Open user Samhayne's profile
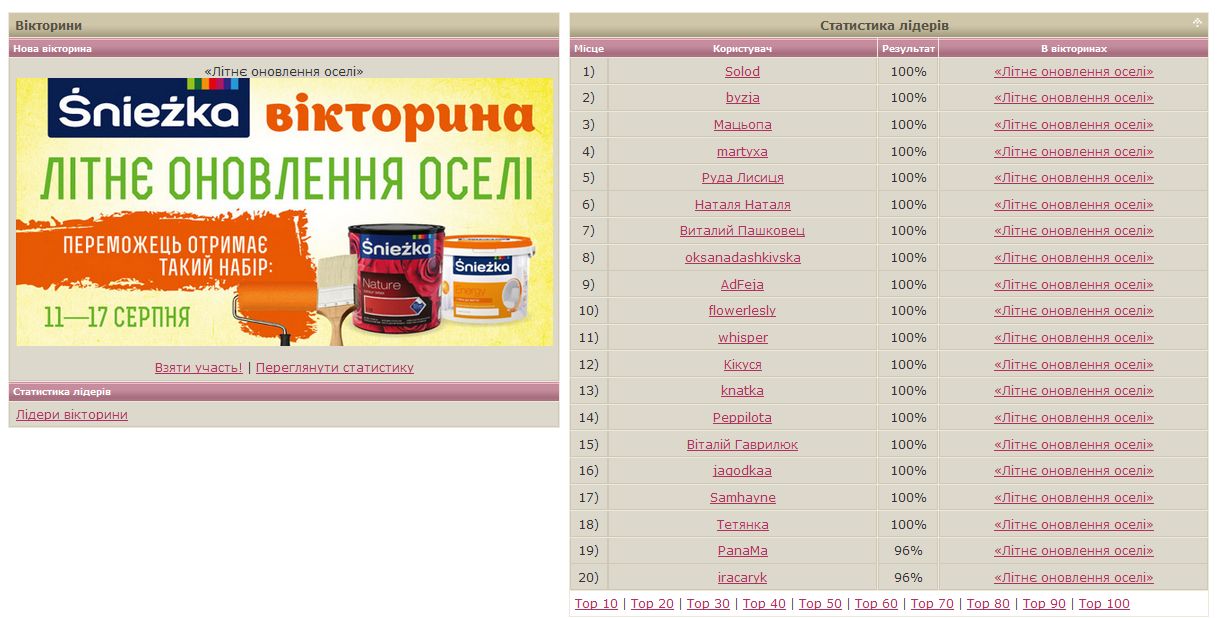The height and width of the screenshot is (618, 1217). [742, 497]
